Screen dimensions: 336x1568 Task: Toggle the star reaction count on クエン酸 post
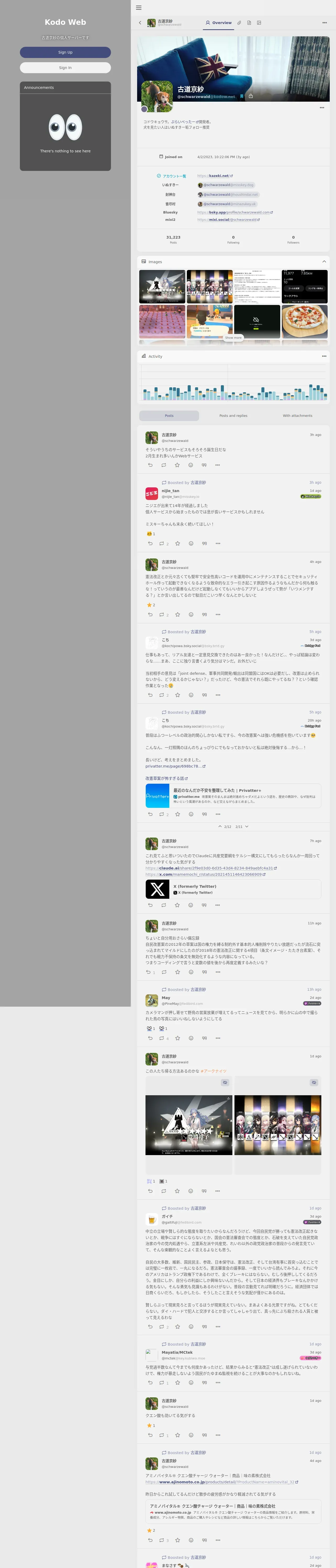[151, 1426]
